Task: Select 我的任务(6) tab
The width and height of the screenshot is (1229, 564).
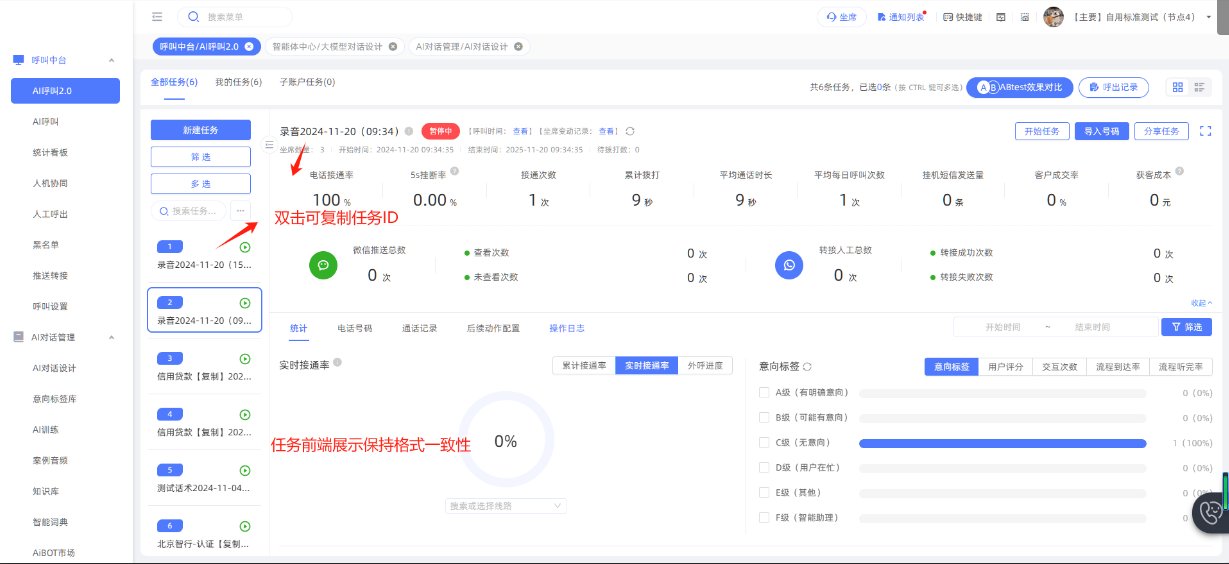Action: coord(238,82)
